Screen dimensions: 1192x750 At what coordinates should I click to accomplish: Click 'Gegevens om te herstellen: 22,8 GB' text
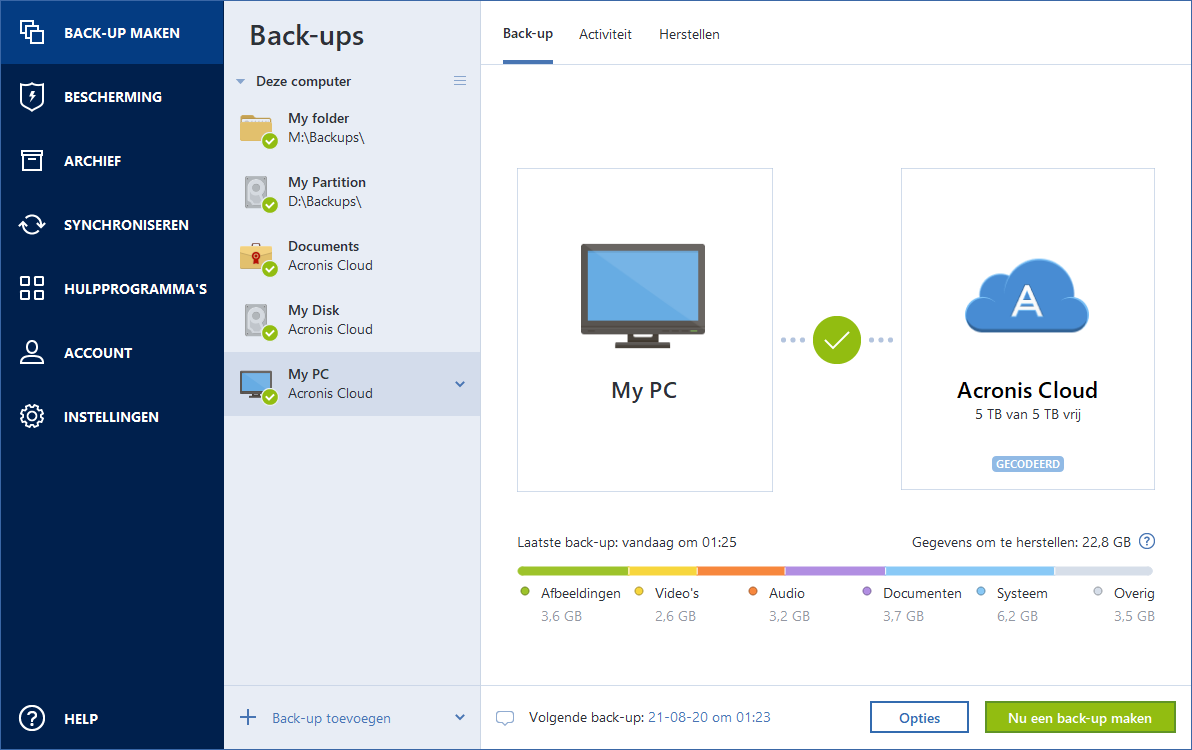[1021, 543]
